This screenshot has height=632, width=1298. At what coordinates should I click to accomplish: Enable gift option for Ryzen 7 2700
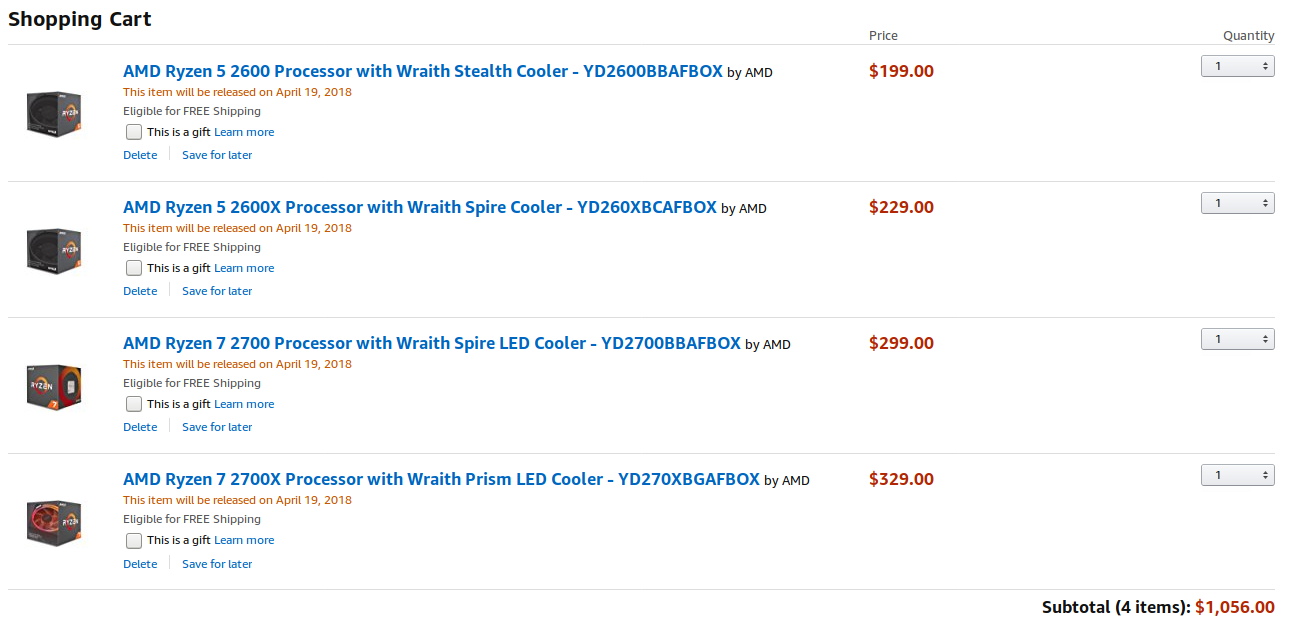(134, 404)
